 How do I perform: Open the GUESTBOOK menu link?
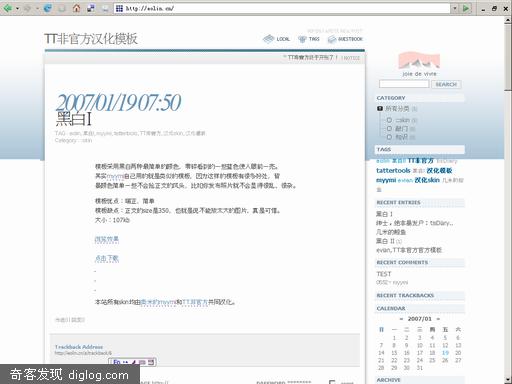coord(350,39)
